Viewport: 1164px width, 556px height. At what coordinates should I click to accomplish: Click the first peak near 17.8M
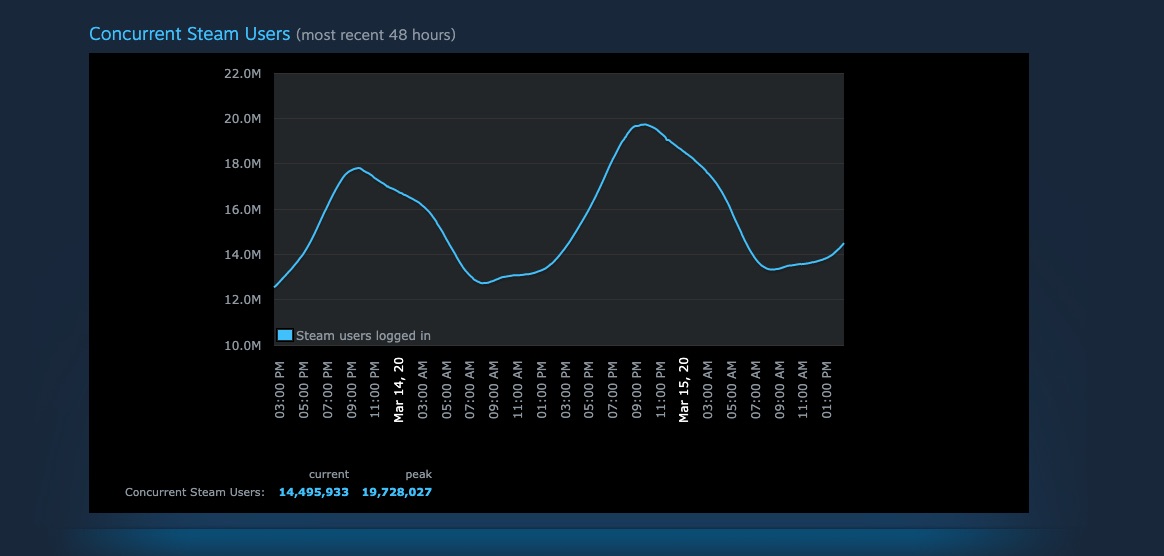358,168
